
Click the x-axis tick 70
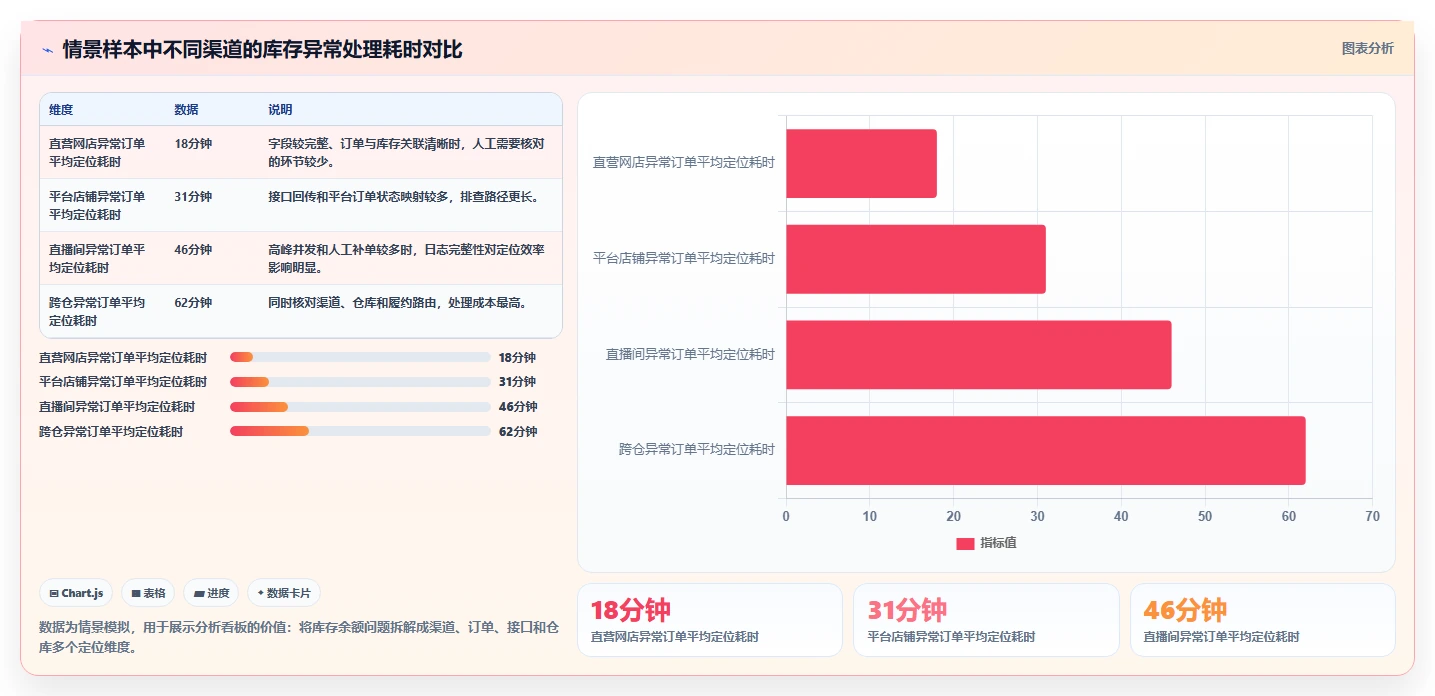click(x=1372, y=517)
